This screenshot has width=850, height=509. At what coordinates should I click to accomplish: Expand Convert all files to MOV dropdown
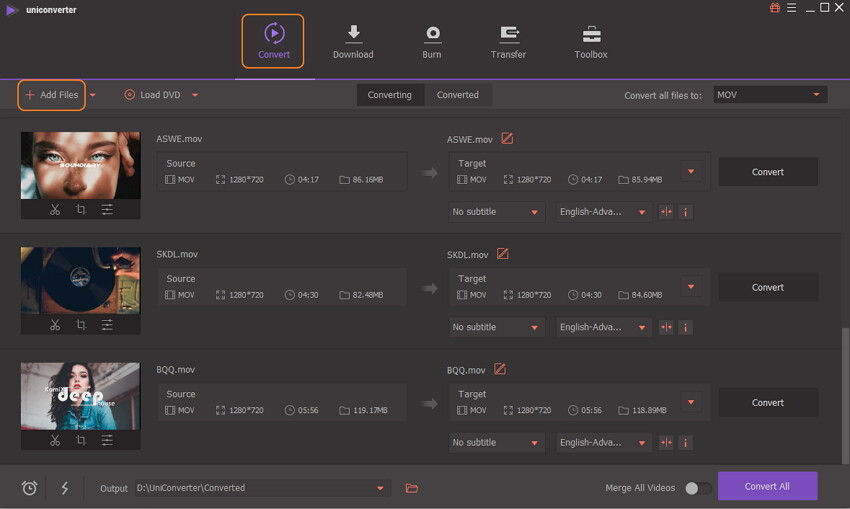tap(769, 95)
